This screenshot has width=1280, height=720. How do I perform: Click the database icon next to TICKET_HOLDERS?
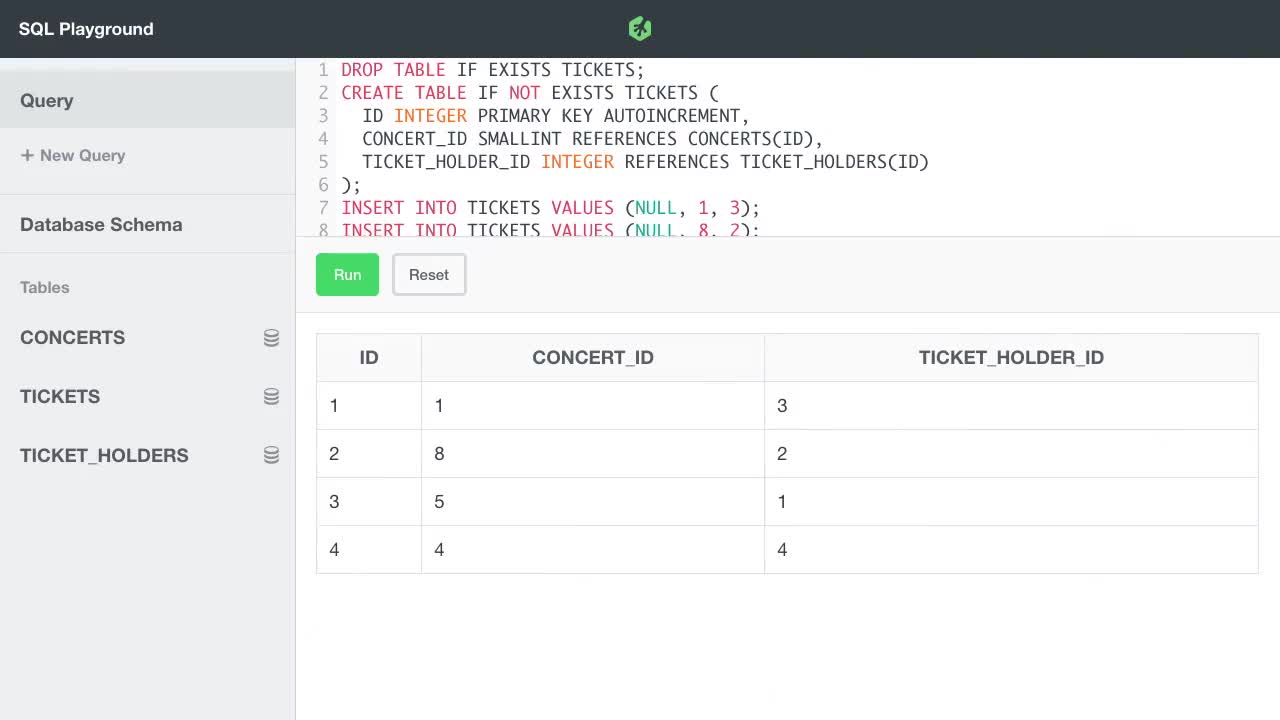tap(271, 455)
